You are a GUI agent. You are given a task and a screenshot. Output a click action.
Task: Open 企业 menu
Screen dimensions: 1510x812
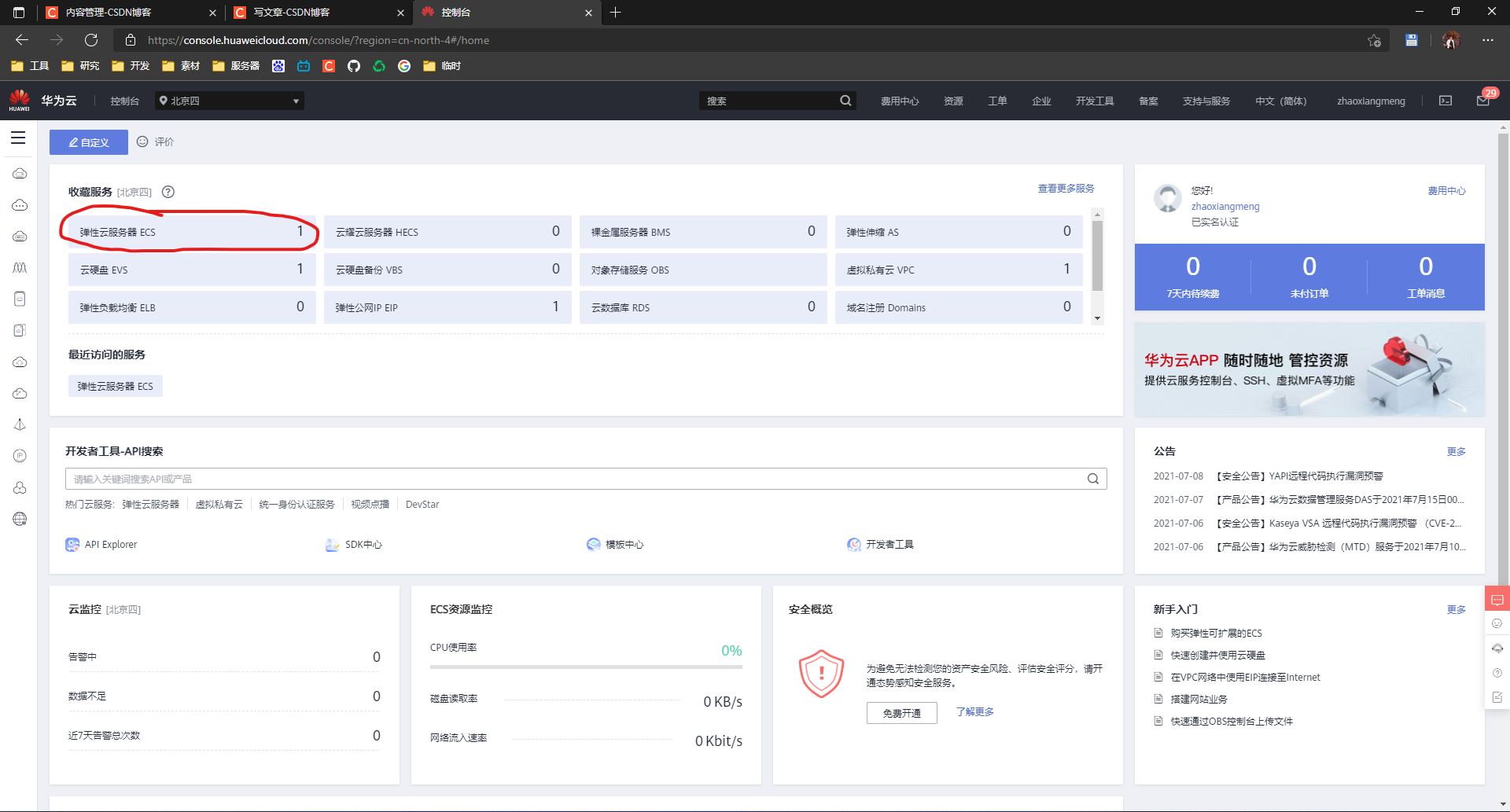[x=1041, y=101]
